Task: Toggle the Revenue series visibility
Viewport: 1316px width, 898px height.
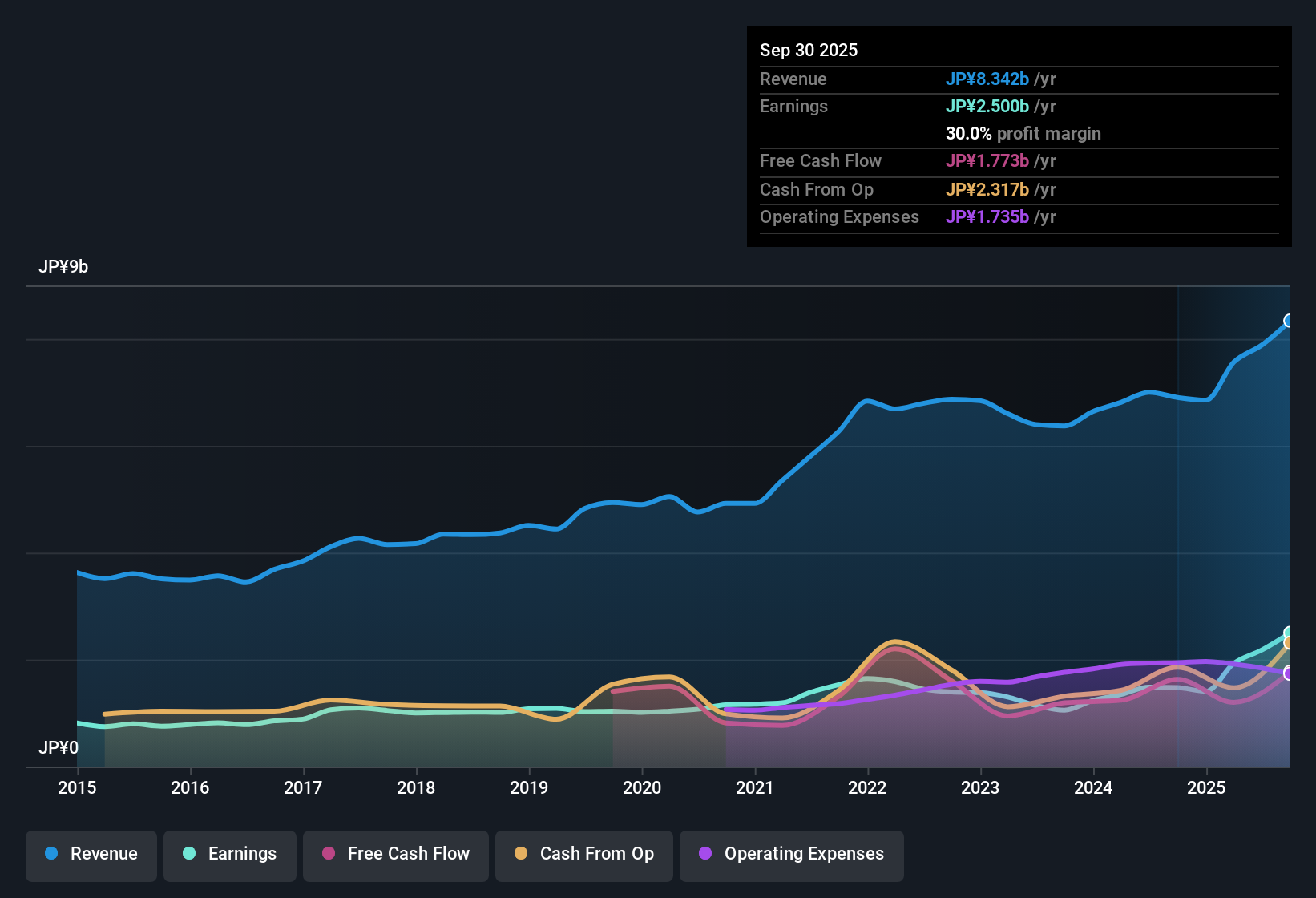Action: [91, 854]
